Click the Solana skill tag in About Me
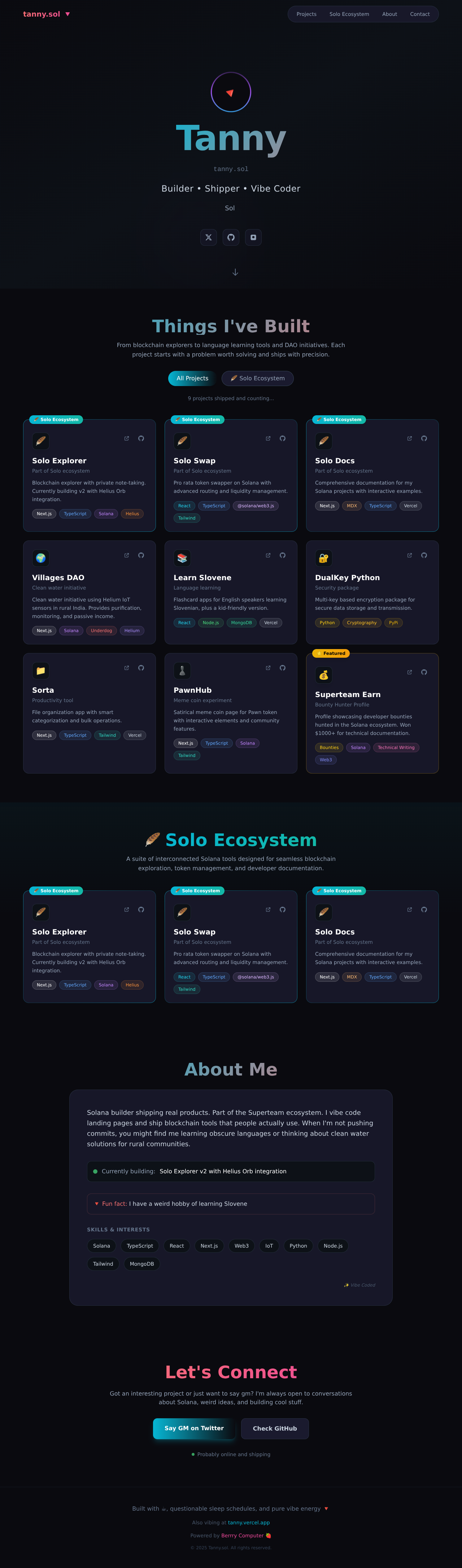Screen dimensions: 462x1568 coord(101,1246)
